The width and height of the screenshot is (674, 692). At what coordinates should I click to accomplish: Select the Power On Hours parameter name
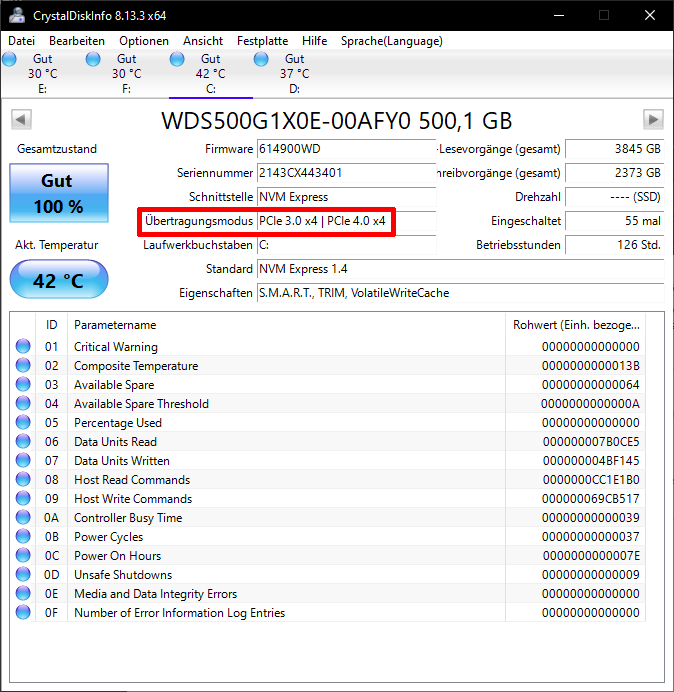click(x=117, y=556)
